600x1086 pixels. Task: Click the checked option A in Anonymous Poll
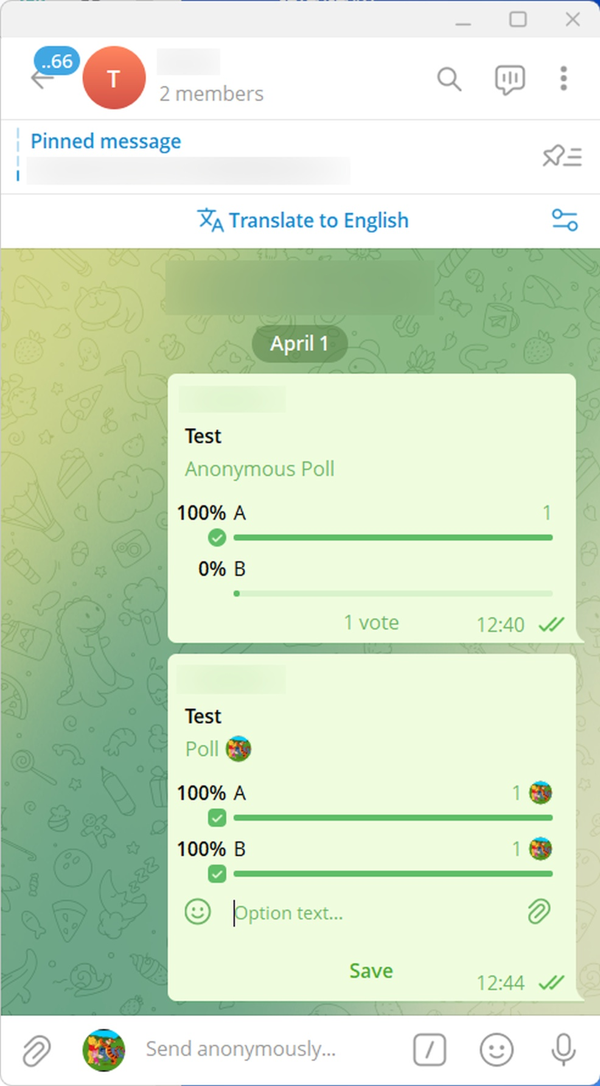[x=217, y=538]
